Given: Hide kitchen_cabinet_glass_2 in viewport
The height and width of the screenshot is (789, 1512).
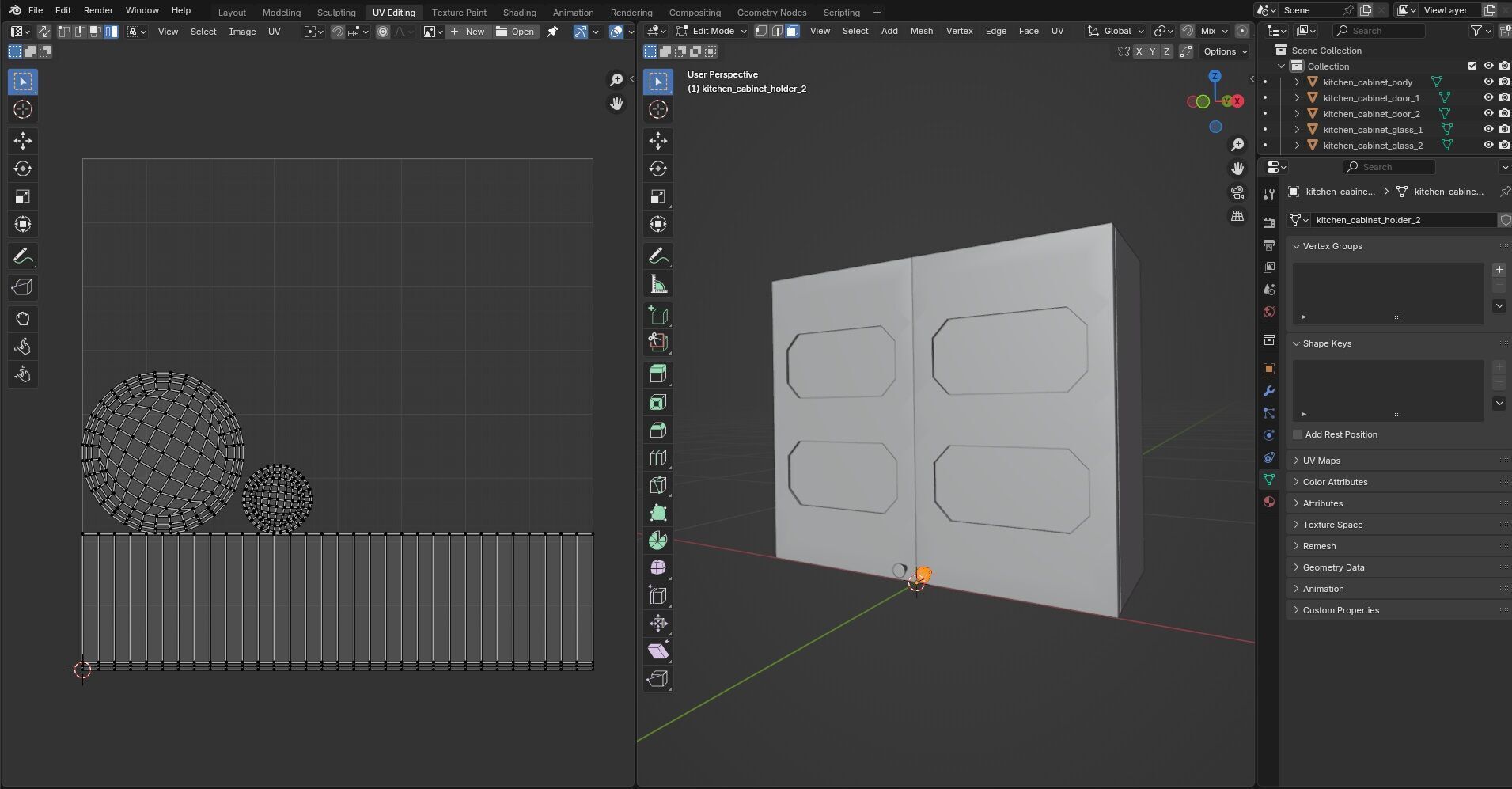Looking at the screenshot, I should point(1488,146).
